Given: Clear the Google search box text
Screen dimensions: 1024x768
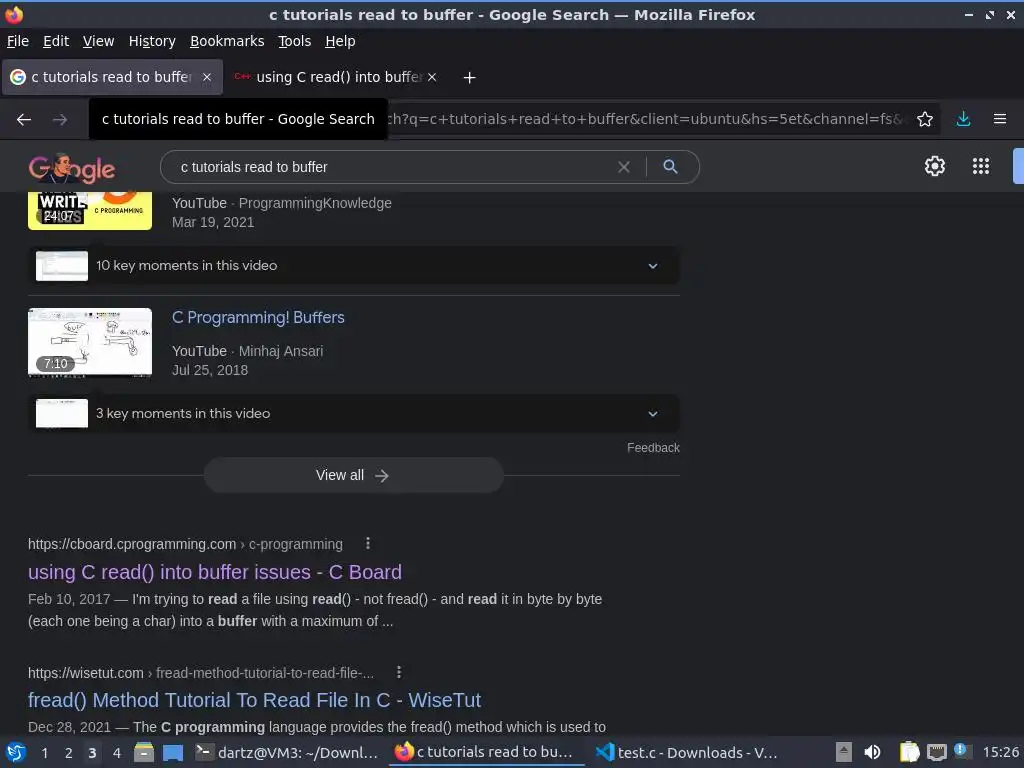Looking at the screenshot, I should pyautogui.click(x=624, y=167).
